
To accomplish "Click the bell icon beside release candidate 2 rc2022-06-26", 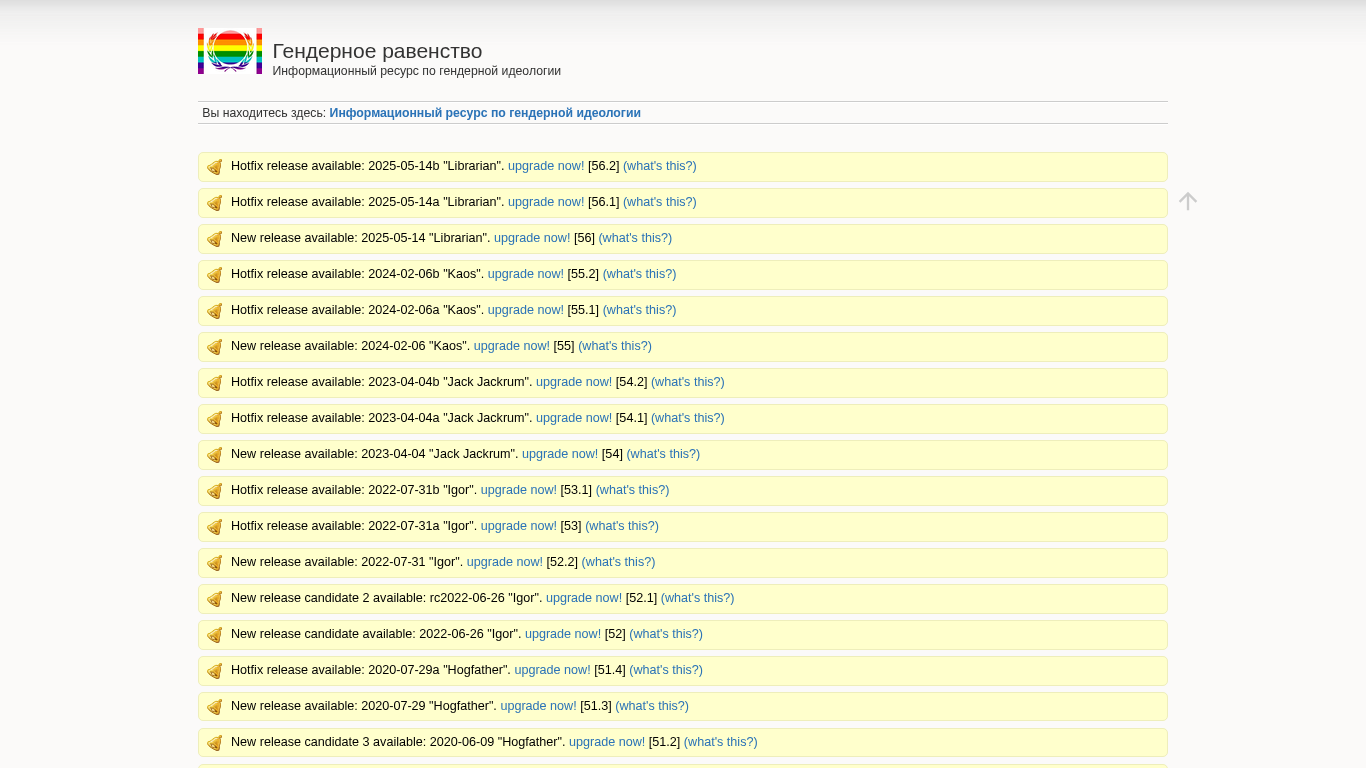I will click(x=215, y=599).
